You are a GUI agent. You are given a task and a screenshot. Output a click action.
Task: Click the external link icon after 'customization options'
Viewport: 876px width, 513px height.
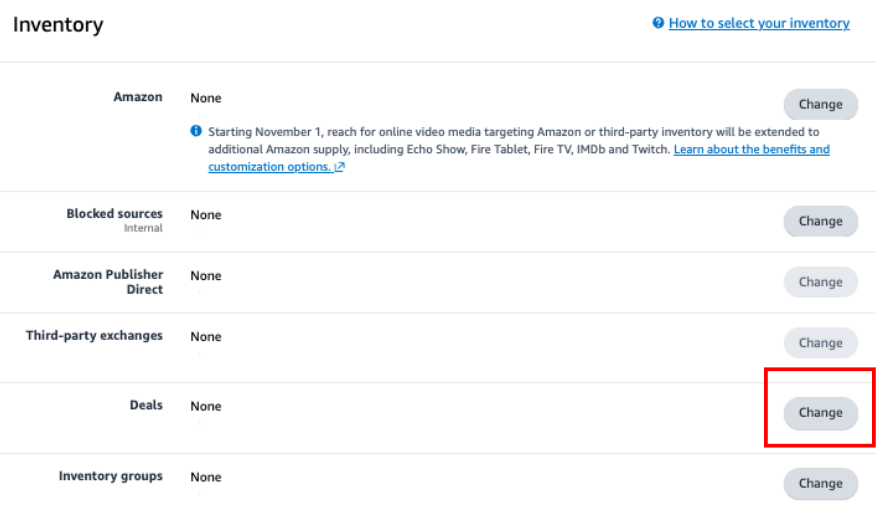[340, 167]
